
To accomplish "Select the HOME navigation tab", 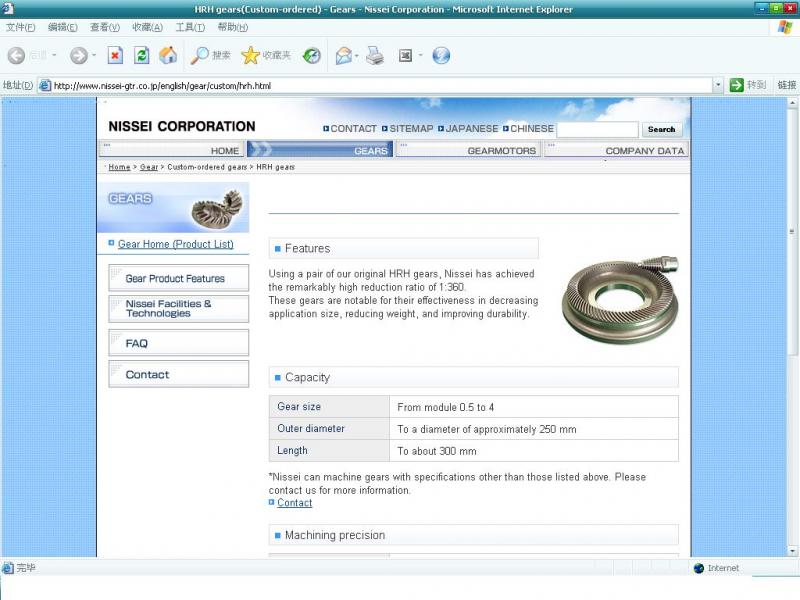I will tap(171, 149).
